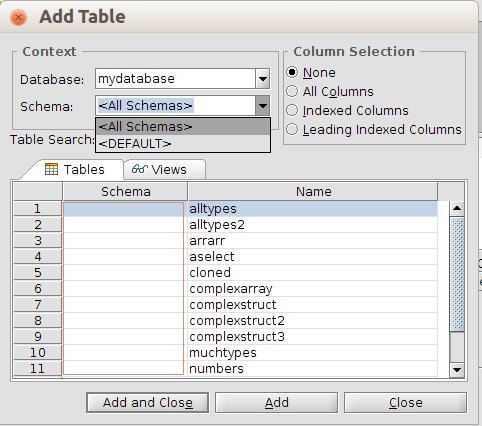Viewport: 482px width, 426px height.
Task: Choose the All Columns radio button
Action: tap(292, 91)
